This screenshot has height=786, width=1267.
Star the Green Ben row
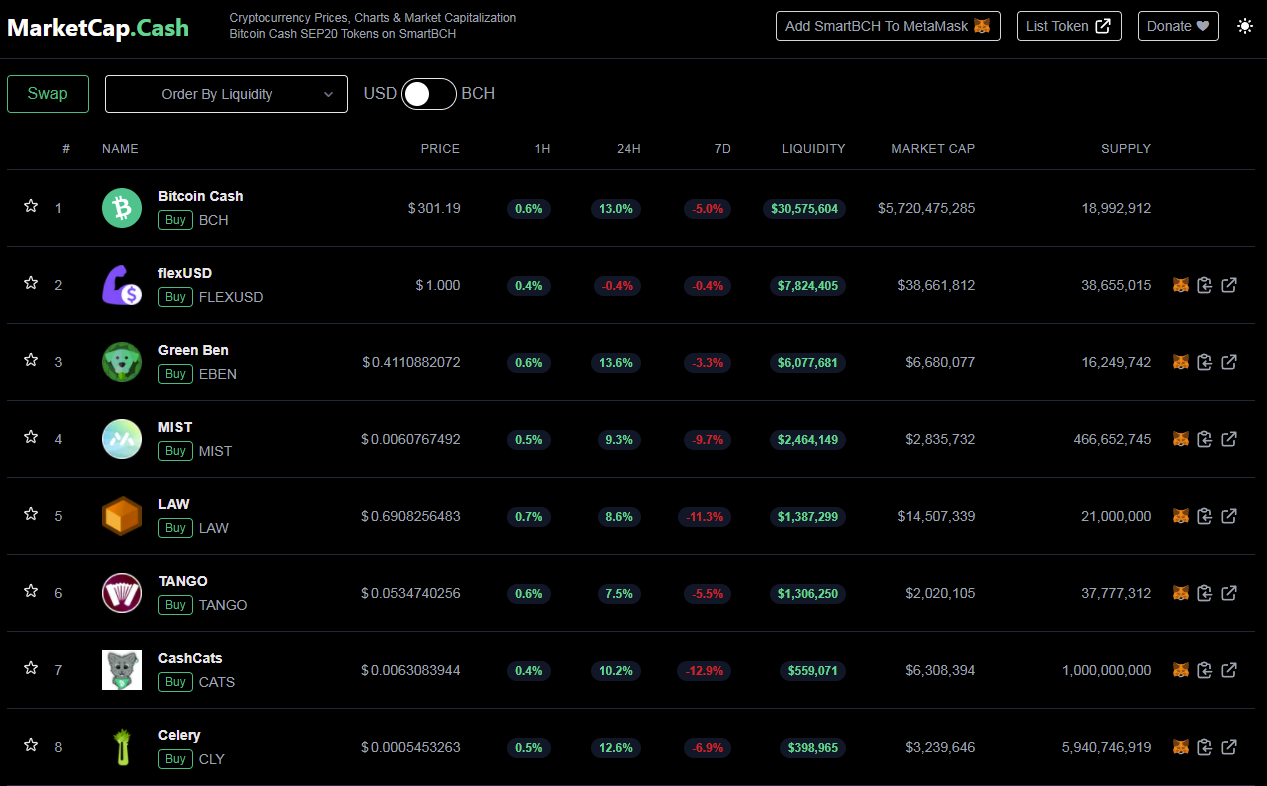(31, 359)
